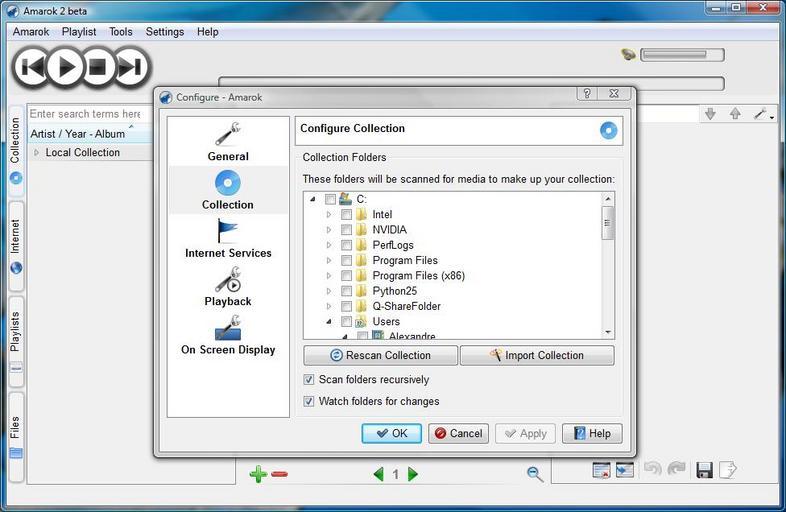Skip to next track button
The width and height of the screenshot is (786, 512).
[132, 67]
